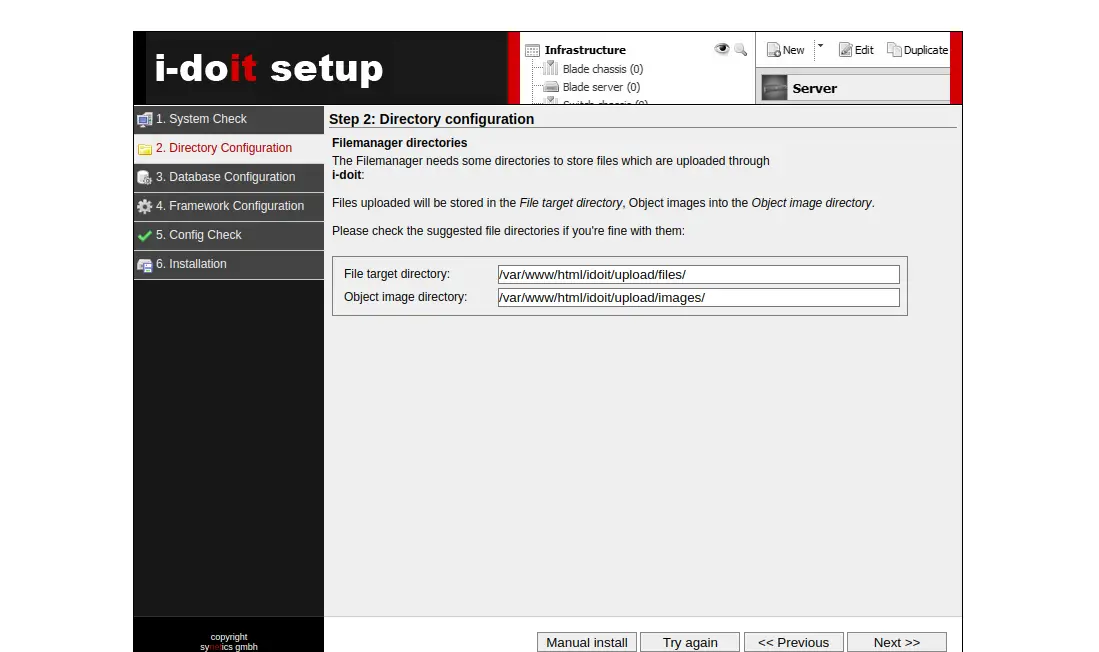Click the New label in header toolbar

coord(793,50)
